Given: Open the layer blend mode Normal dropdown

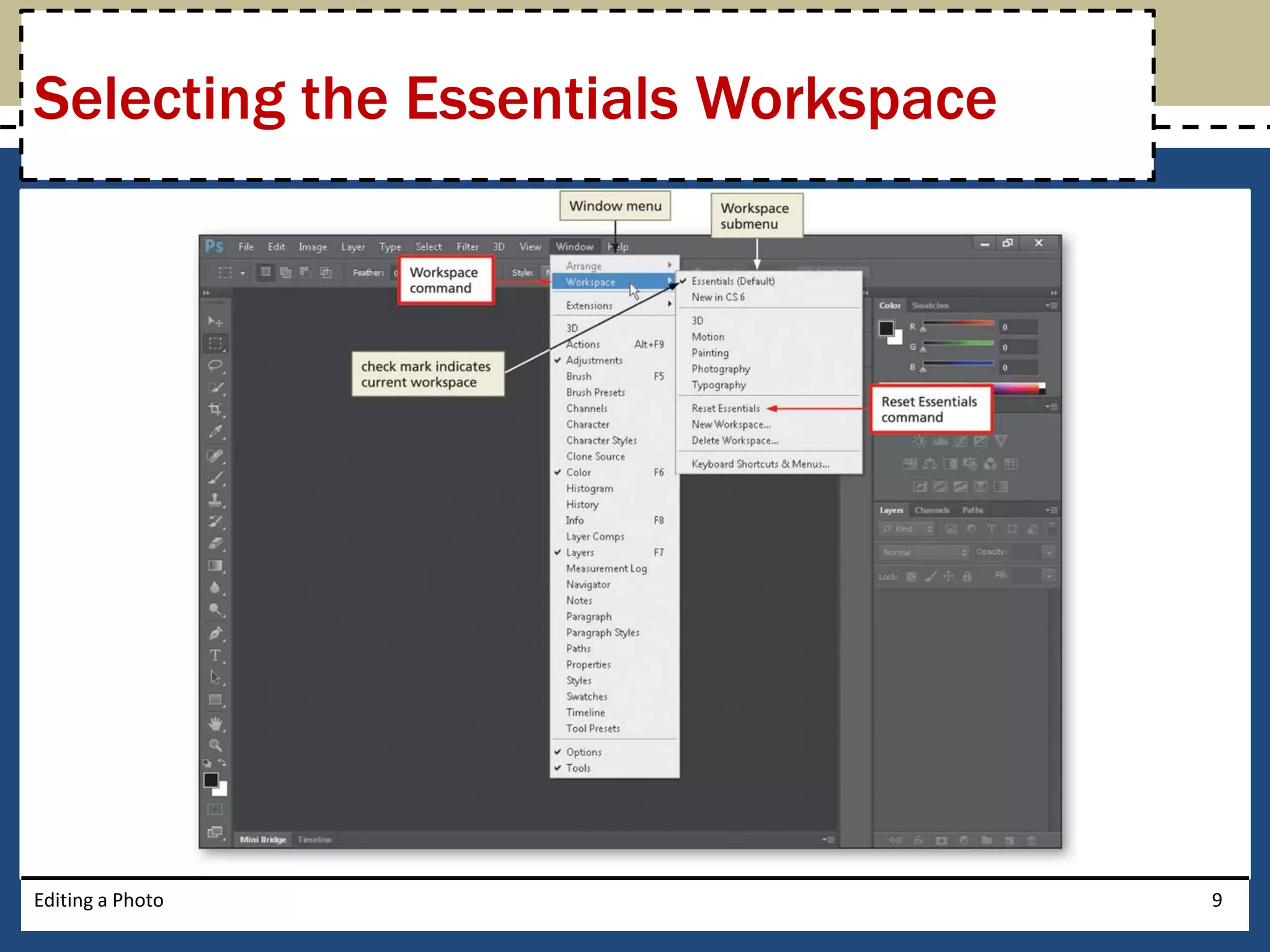Looking at the screenshot, I should click(923, 552).
